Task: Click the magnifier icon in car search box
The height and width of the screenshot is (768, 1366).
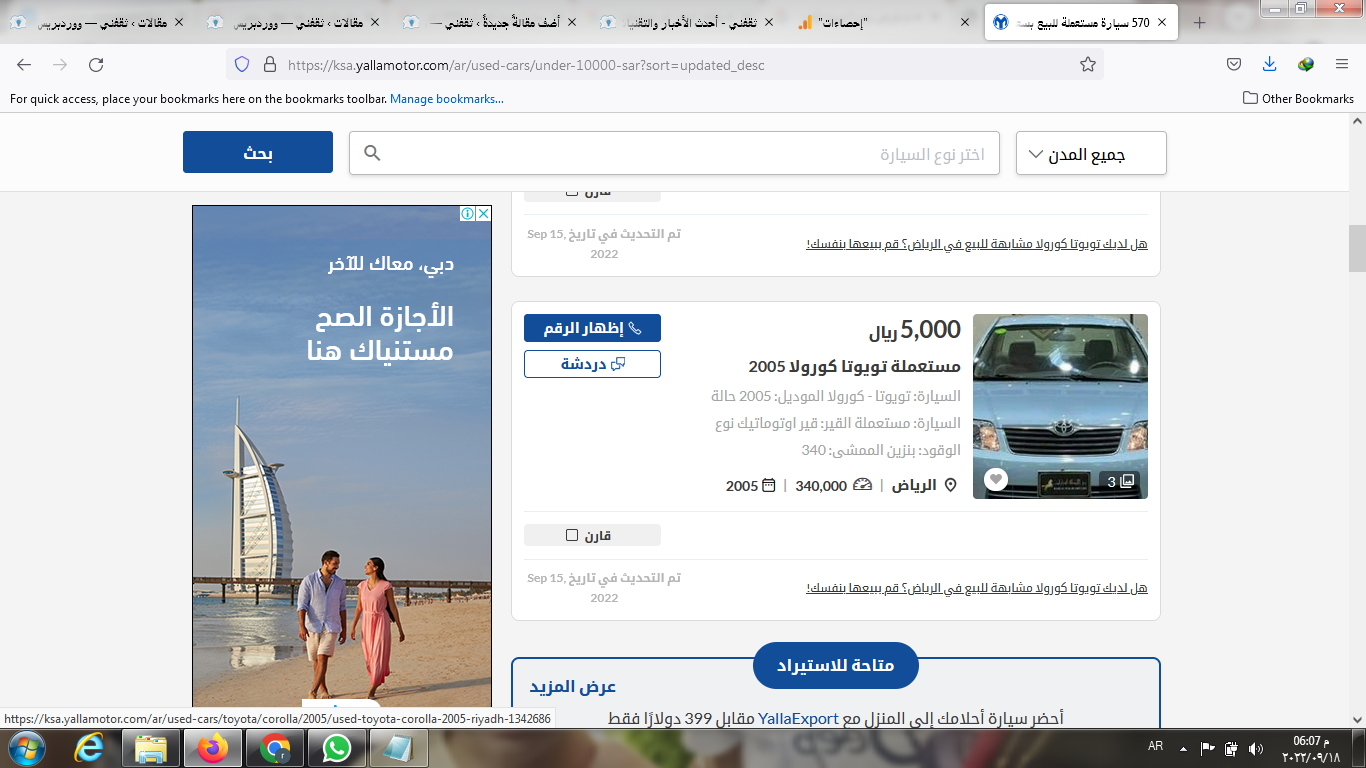Action: pyautogui.click(x=372, y=153)
